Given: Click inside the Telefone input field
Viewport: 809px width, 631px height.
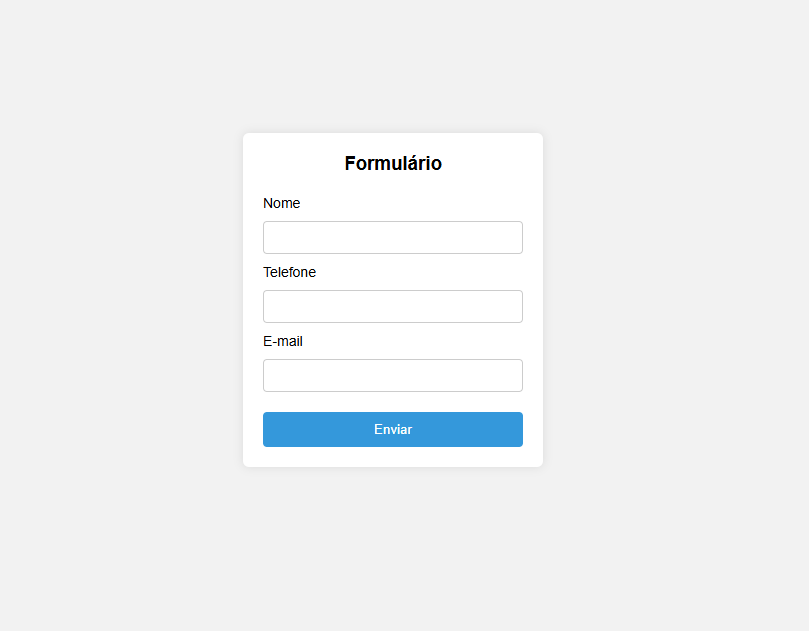Looking at the screenshot, I should click(x=392, y=306).
